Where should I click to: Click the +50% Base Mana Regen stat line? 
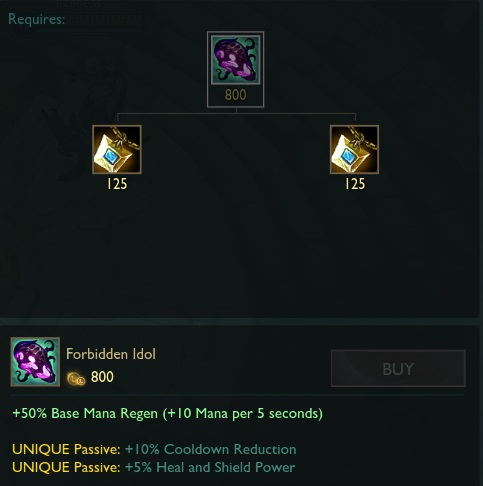coord(167,414)
